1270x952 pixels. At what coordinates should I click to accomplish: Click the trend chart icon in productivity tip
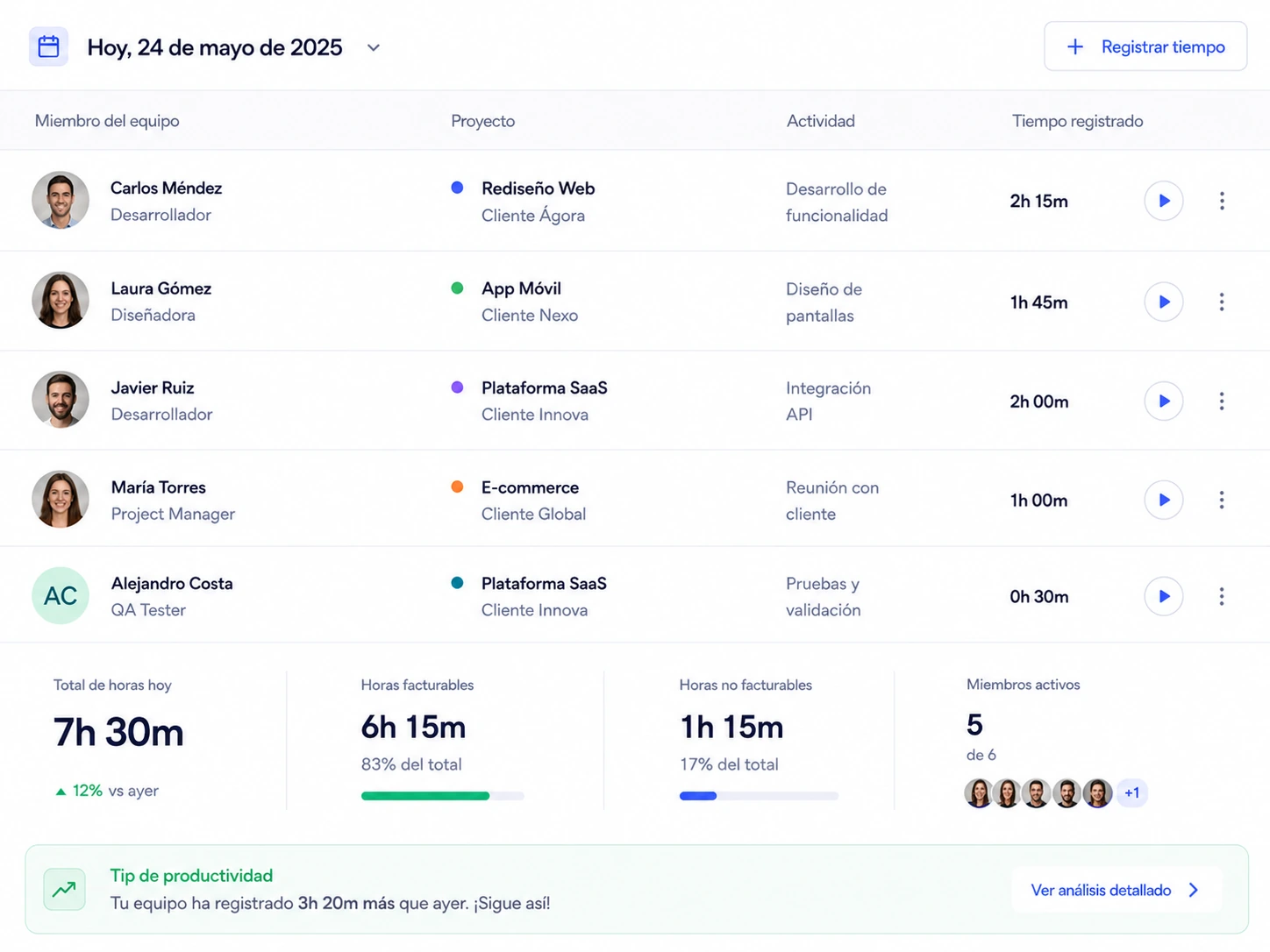click(x=64, y=890)
